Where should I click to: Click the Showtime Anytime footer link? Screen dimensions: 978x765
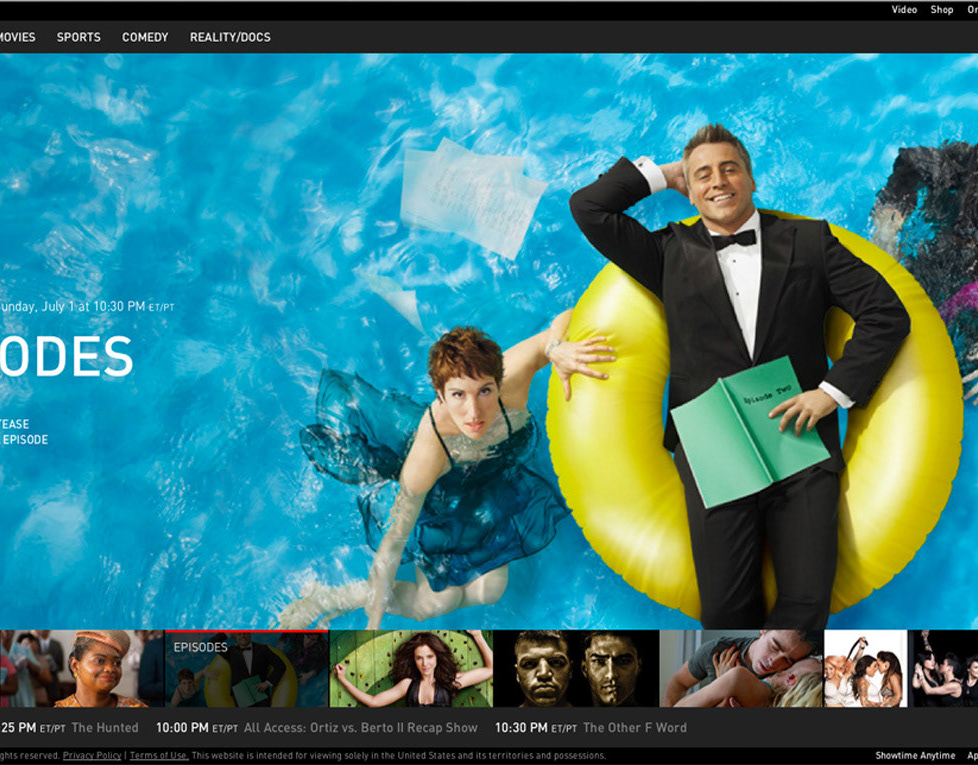click(x=915, y=755)
